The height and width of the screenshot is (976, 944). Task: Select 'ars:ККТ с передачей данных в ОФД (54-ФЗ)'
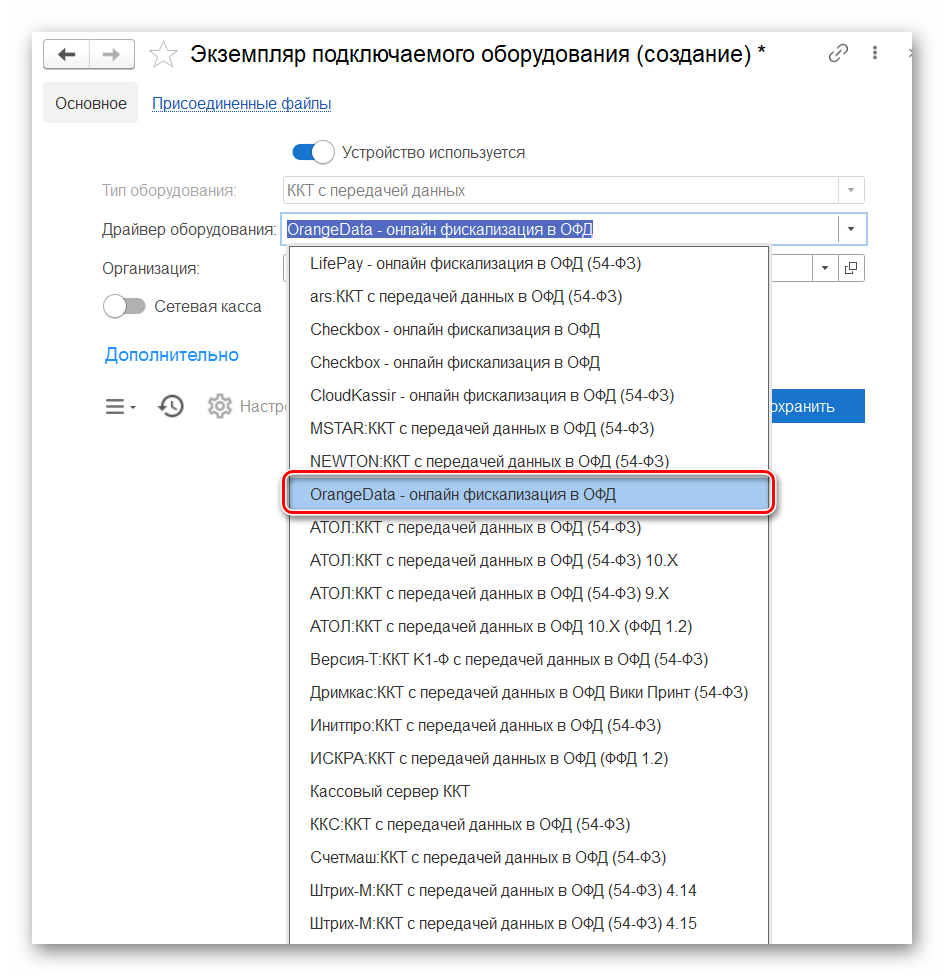529,296
